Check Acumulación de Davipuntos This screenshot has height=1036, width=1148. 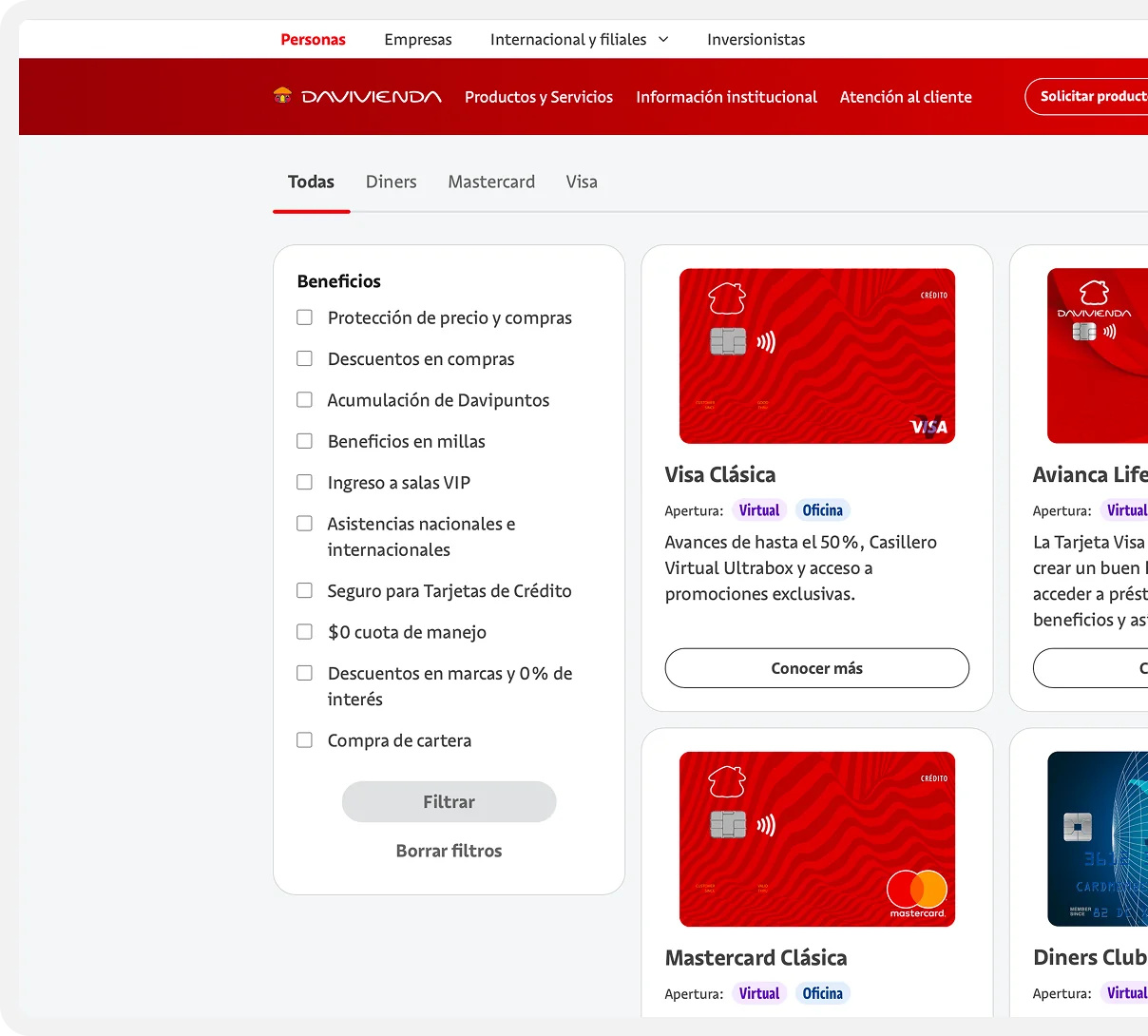click(x=304, y=399)
